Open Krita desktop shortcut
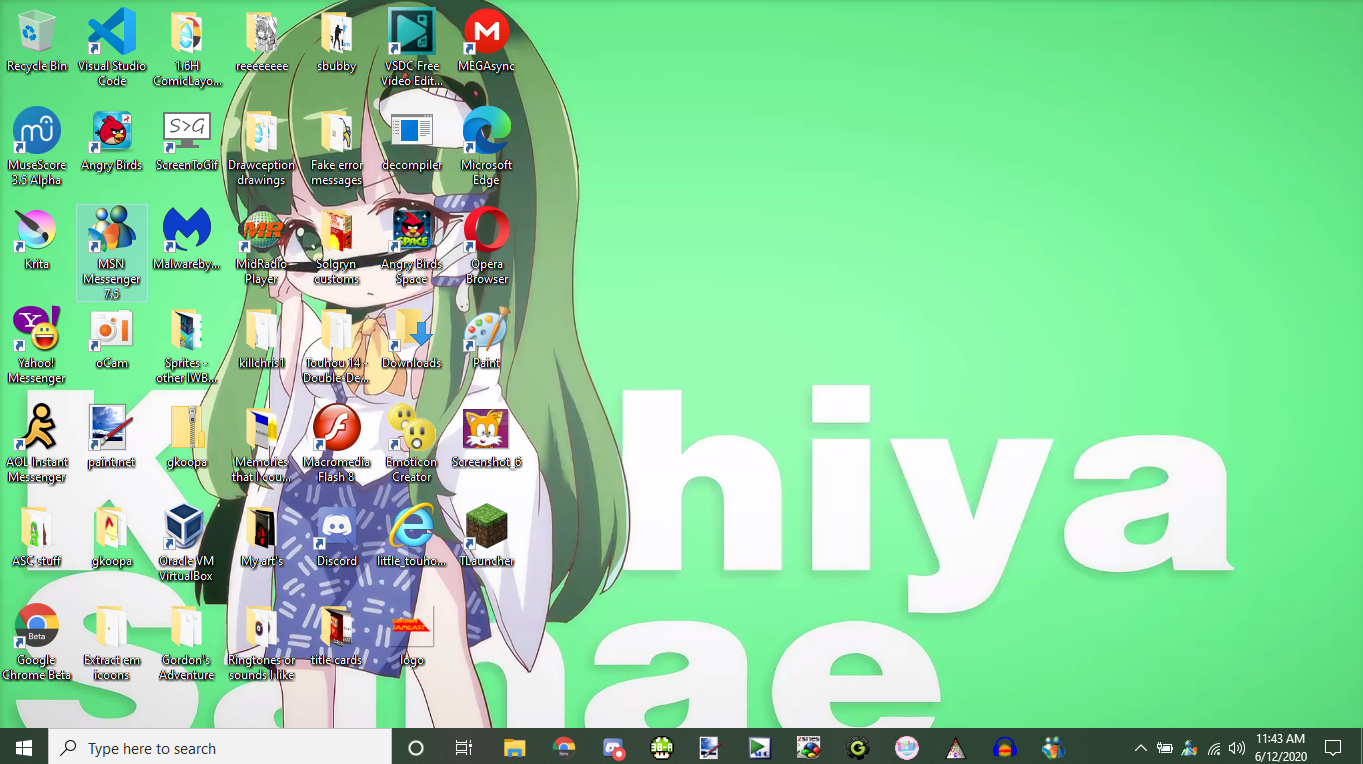Screen dimensions: 1363x764 37,240
